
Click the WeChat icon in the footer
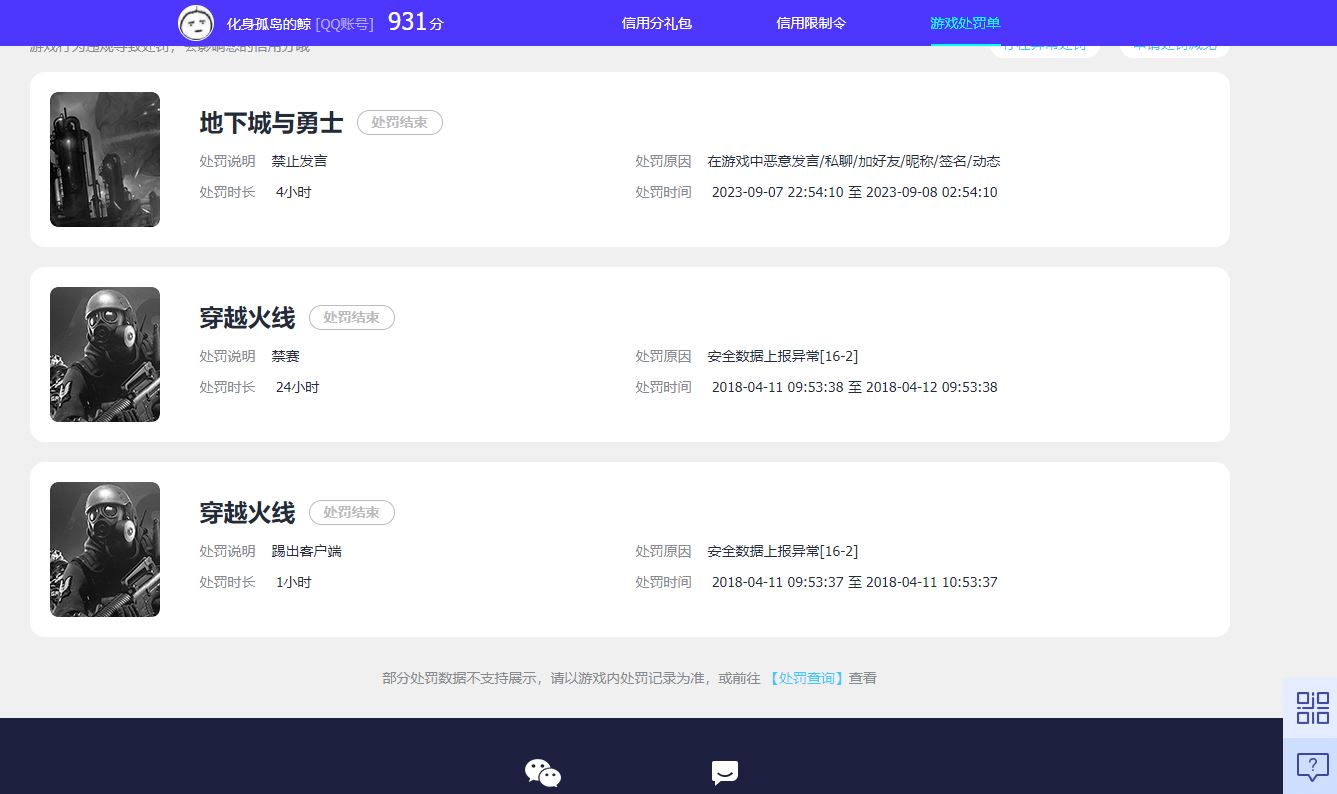[x=543, y=773]
